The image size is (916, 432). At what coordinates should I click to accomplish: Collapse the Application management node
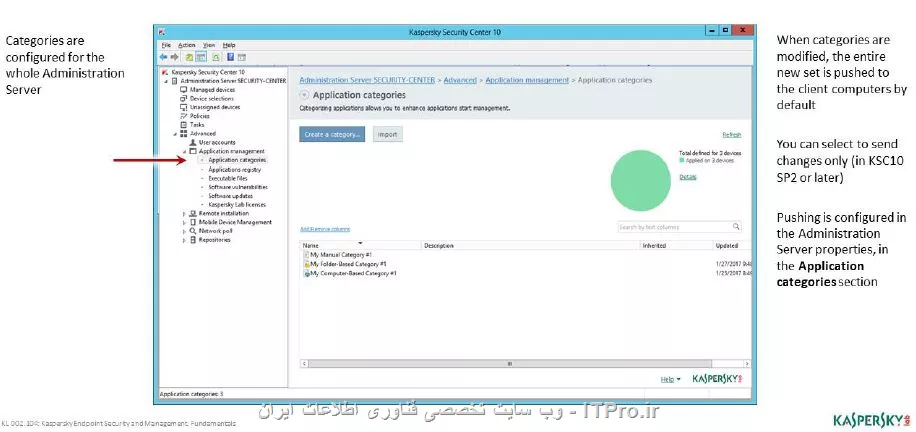coord(185,151)
